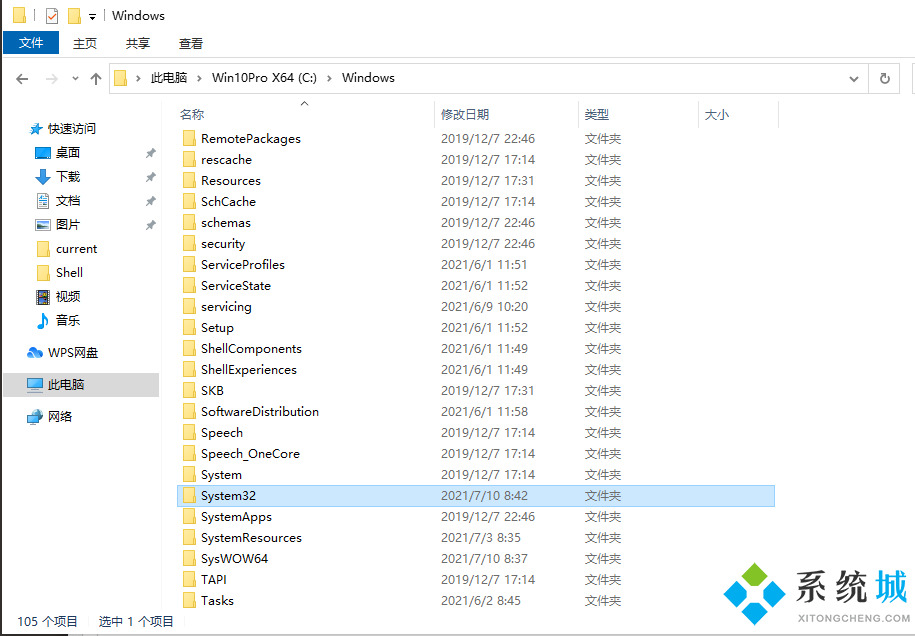Image resolution: width=915 pixels, height=636 pixels.
Task: Switch to the 共享 ribbon tab
Action: point(138,43)
